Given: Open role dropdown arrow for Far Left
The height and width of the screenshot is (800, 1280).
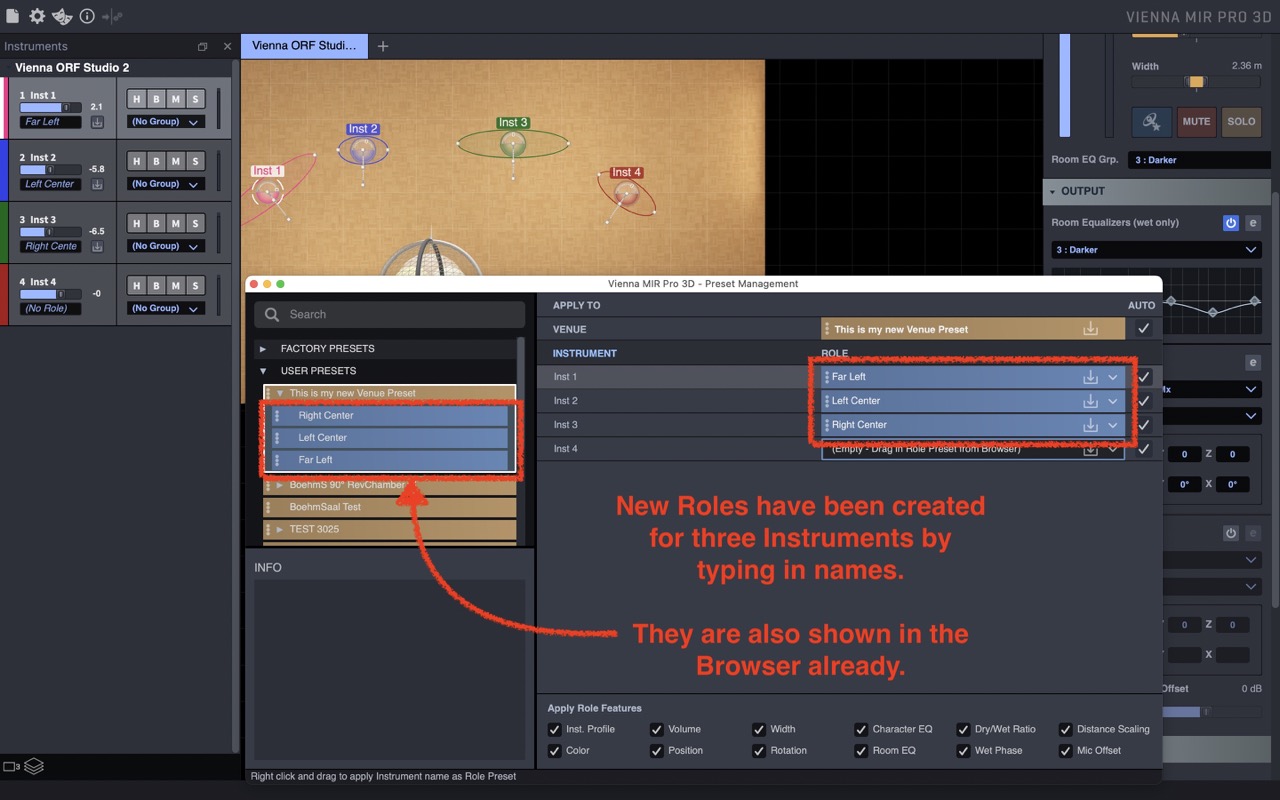Looking at the screenshot, I should [x=1113, y=377].
